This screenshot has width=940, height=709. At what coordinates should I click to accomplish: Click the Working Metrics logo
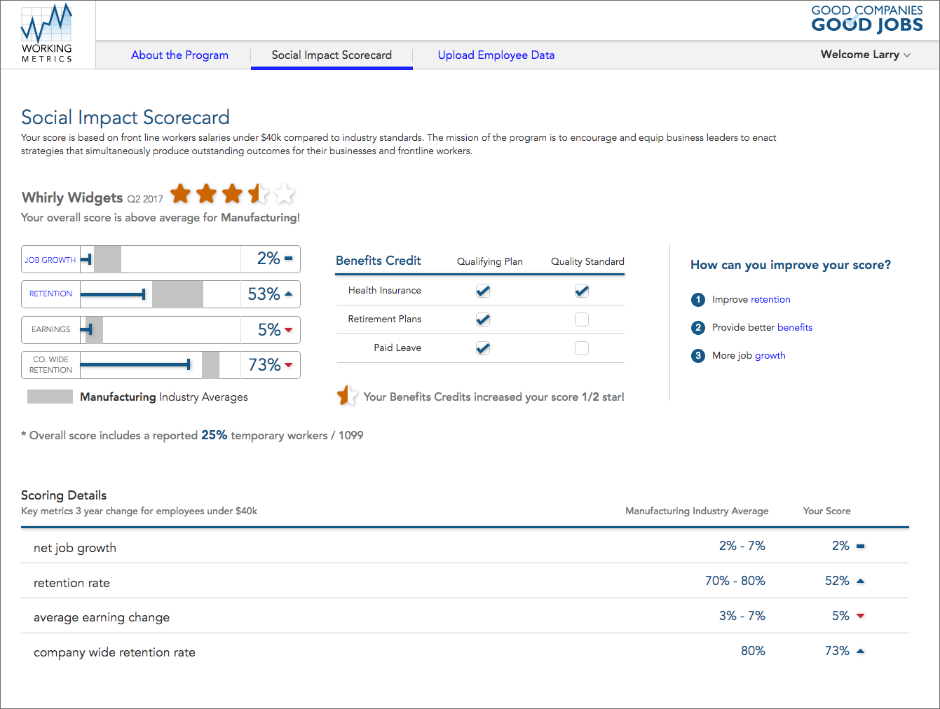pyautogui.click(x=47, y=33)
